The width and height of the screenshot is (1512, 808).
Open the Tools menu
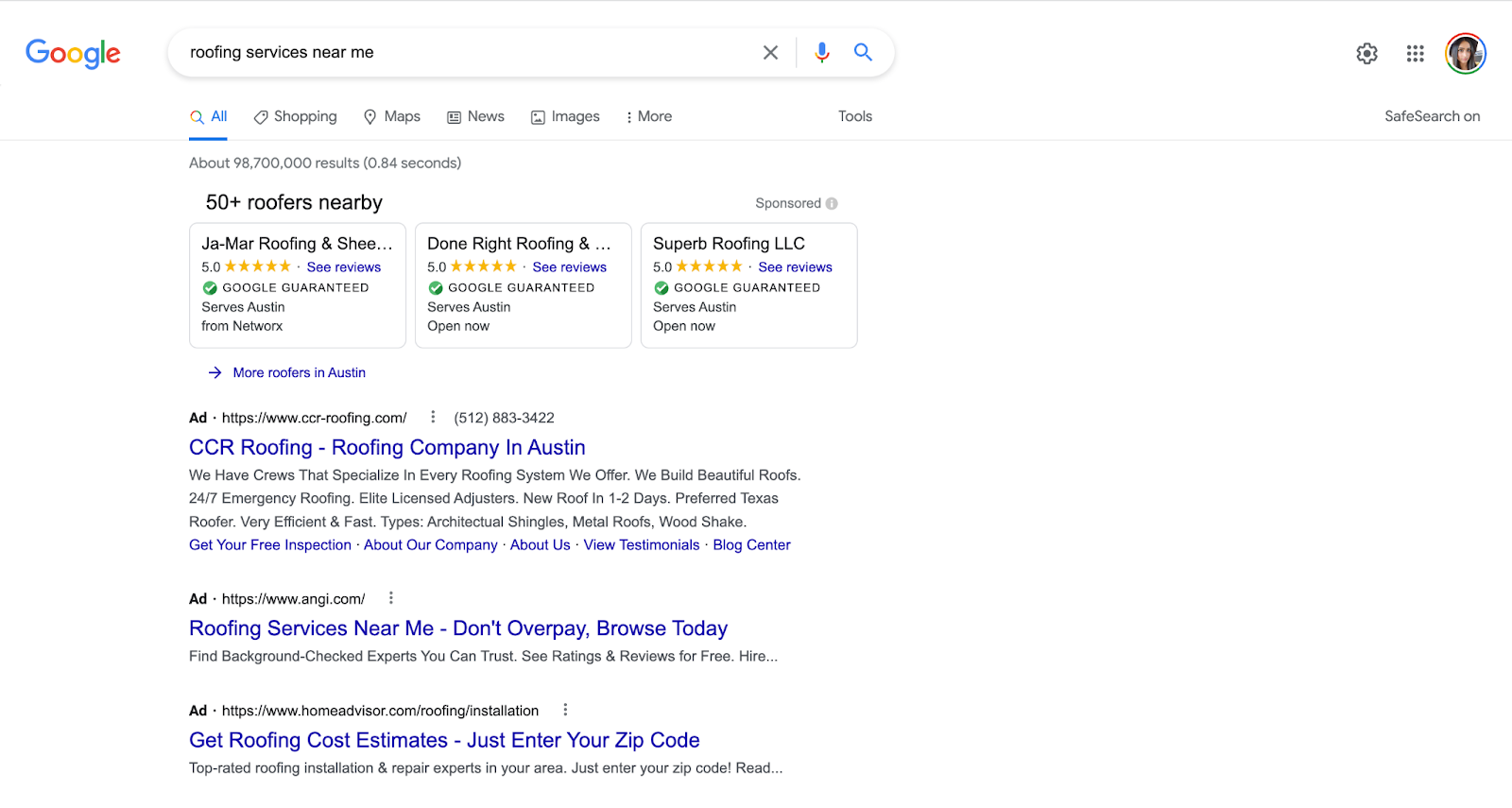855,116
